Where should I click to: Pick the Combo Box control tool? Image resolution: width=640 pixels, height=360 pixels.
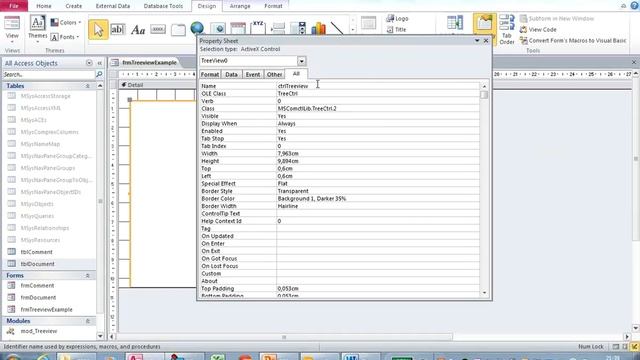click(x=298, y=28)
